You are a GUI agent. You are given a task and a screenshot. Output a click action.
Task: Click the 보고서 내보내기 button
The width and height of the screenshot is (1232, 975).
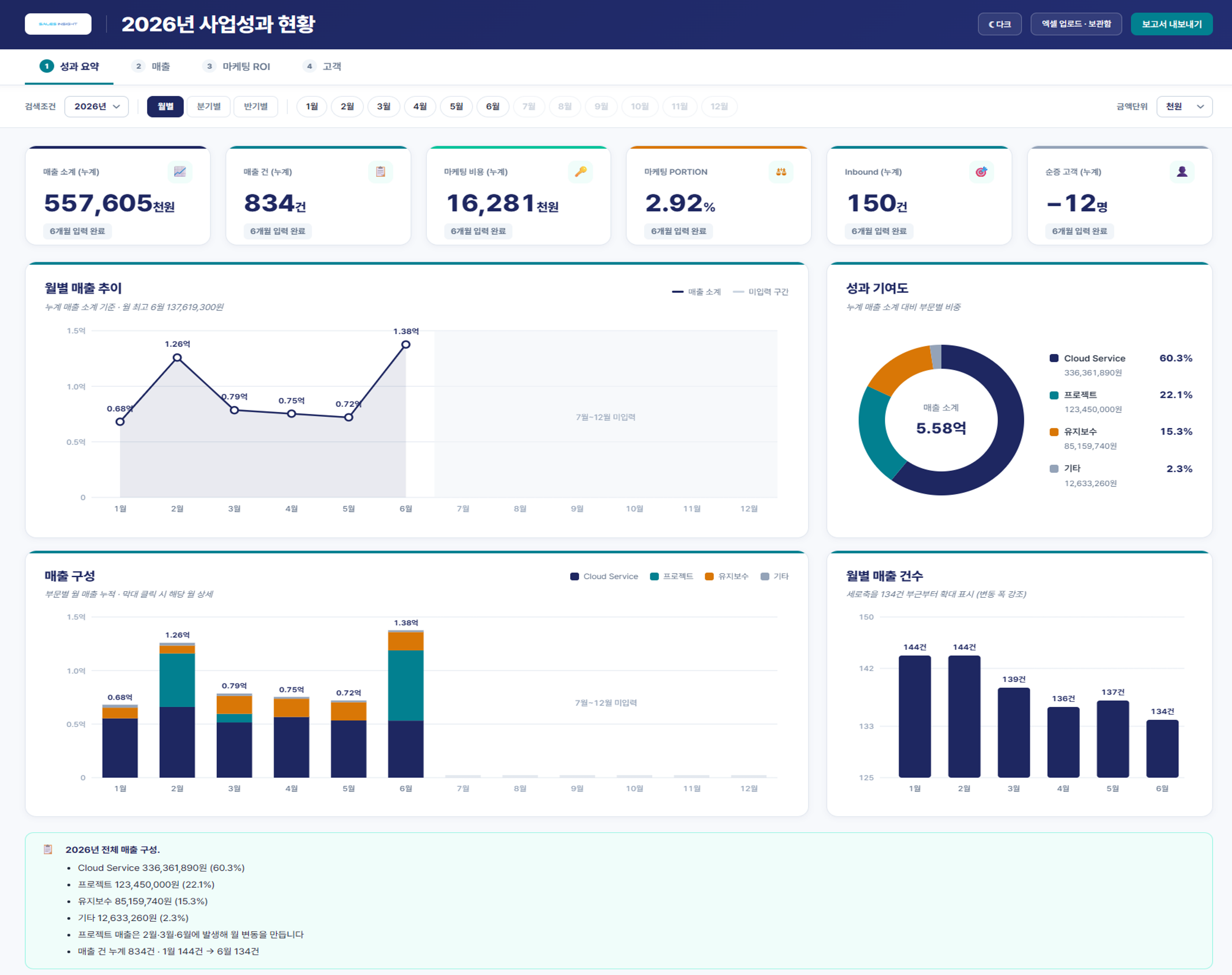point(1172,24)
